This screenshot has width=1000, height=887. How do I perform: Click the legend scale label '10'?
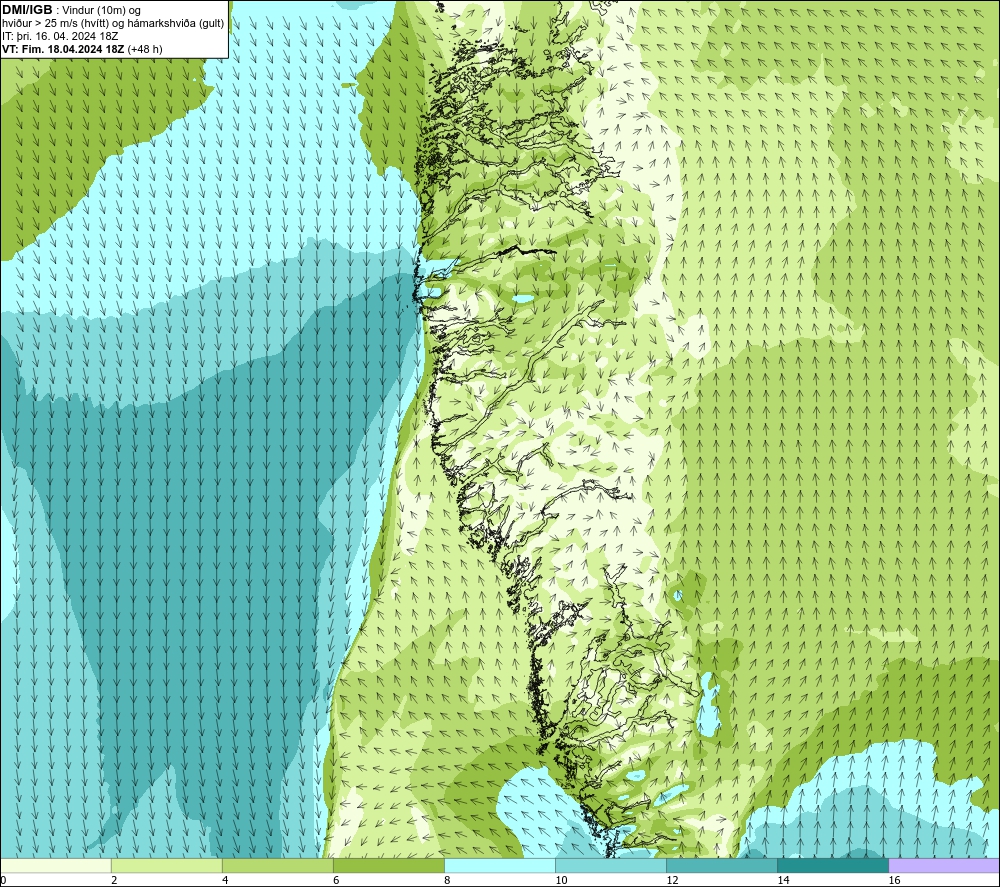[x=561, y=880]
